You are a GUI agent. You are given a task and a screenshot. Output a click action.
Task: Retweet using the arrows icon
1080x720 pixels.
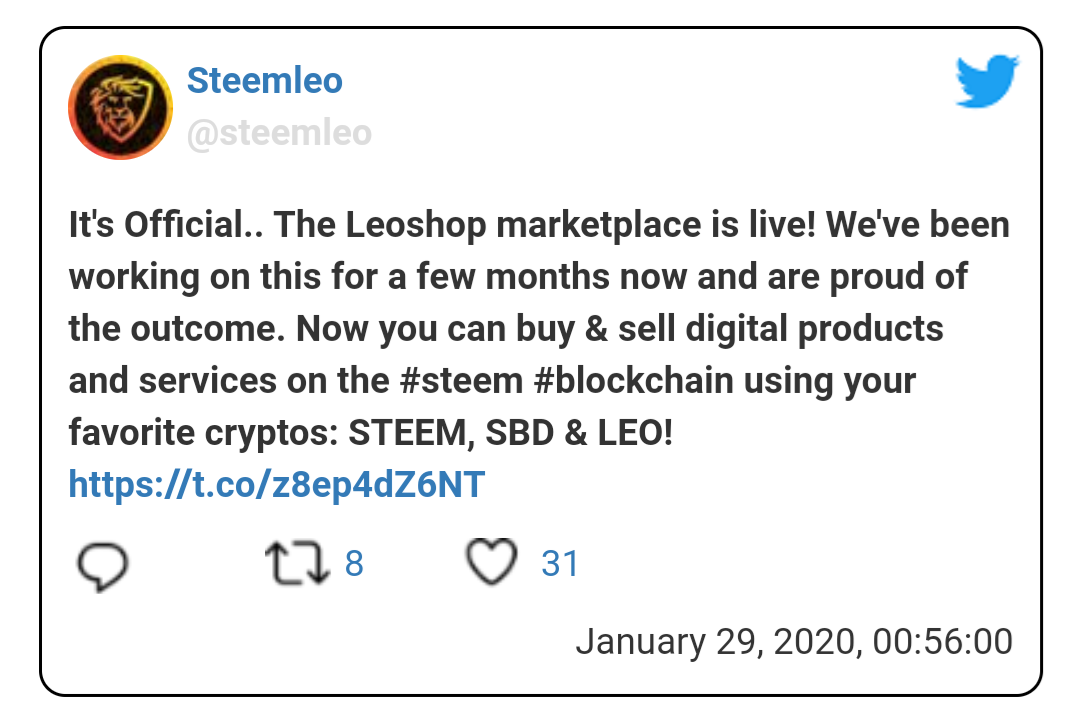pyautogui.click(x=297, y=564)
